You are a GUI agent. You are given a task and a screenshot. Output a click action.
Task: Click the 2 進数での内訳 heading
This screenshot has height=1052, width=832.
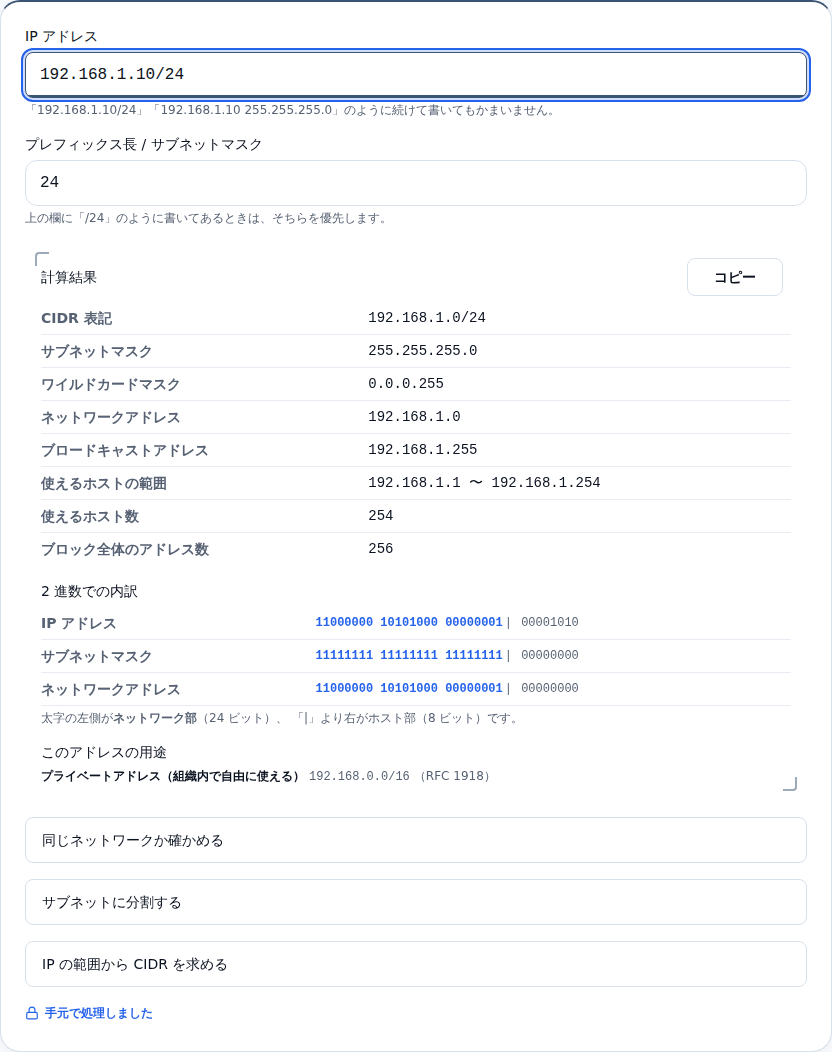coord(89,591)
